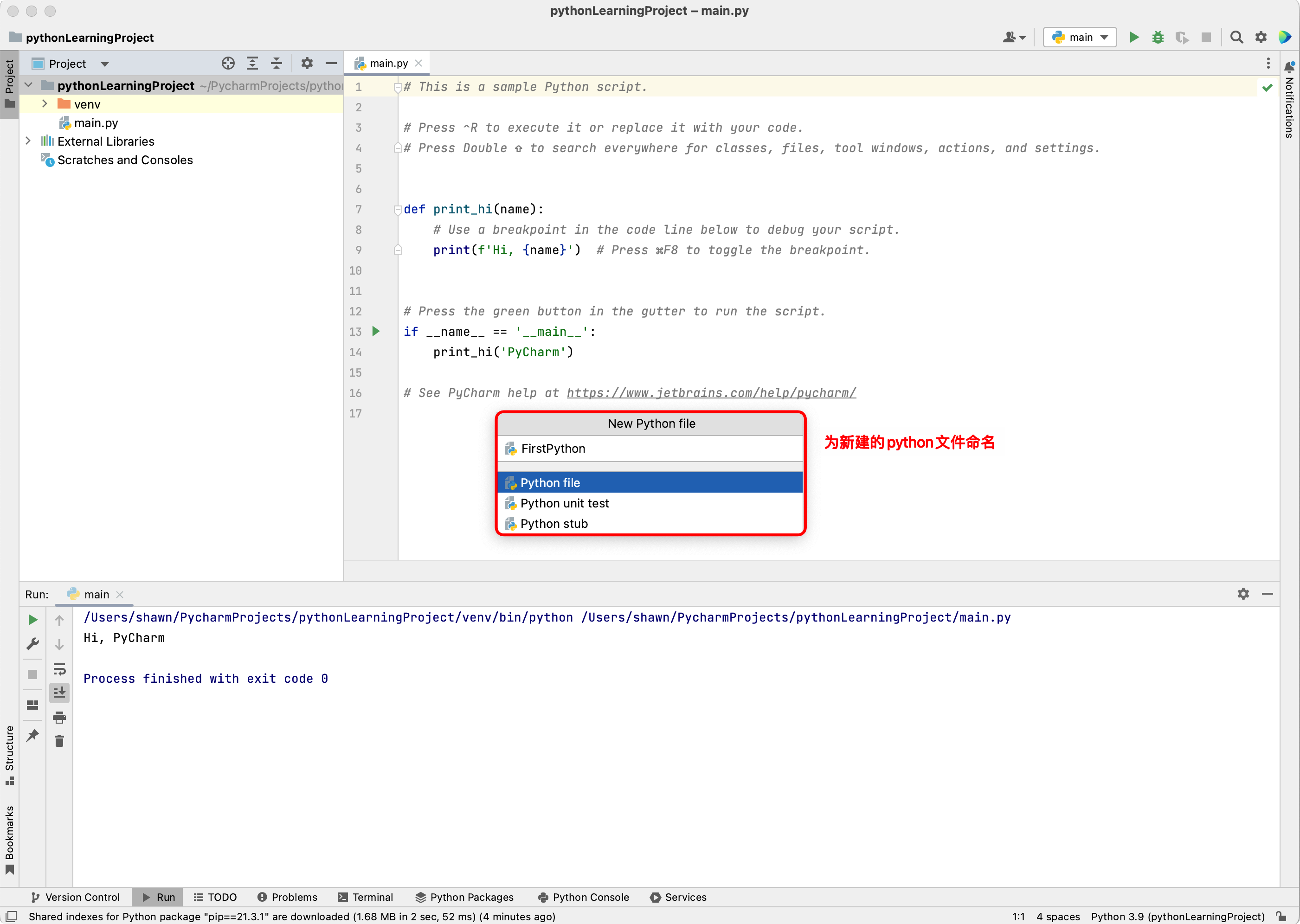
Task: Click Collapse All icon in Project panel
Action: click(277, 63)
